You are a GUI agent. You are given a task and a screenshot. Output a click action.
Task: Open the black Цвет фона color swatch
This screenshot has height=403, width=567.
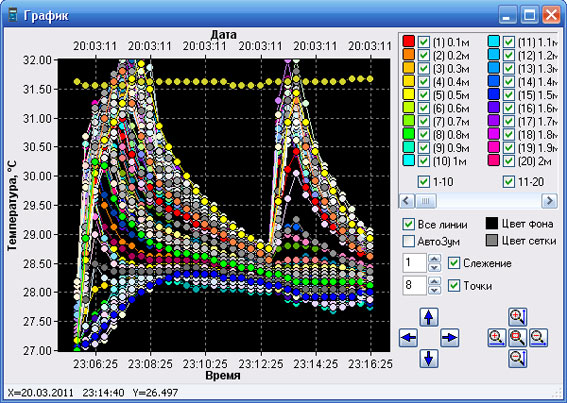coord(491,223)
